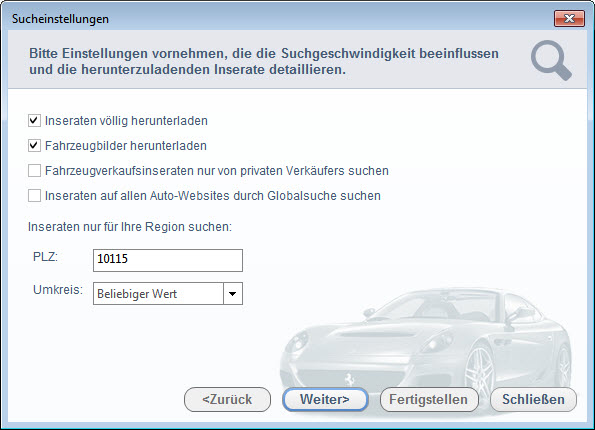Viewport: 595px width, 430px height.
Task: Enable search only from private Verkäufers
Action: click(x=34, y=171)
